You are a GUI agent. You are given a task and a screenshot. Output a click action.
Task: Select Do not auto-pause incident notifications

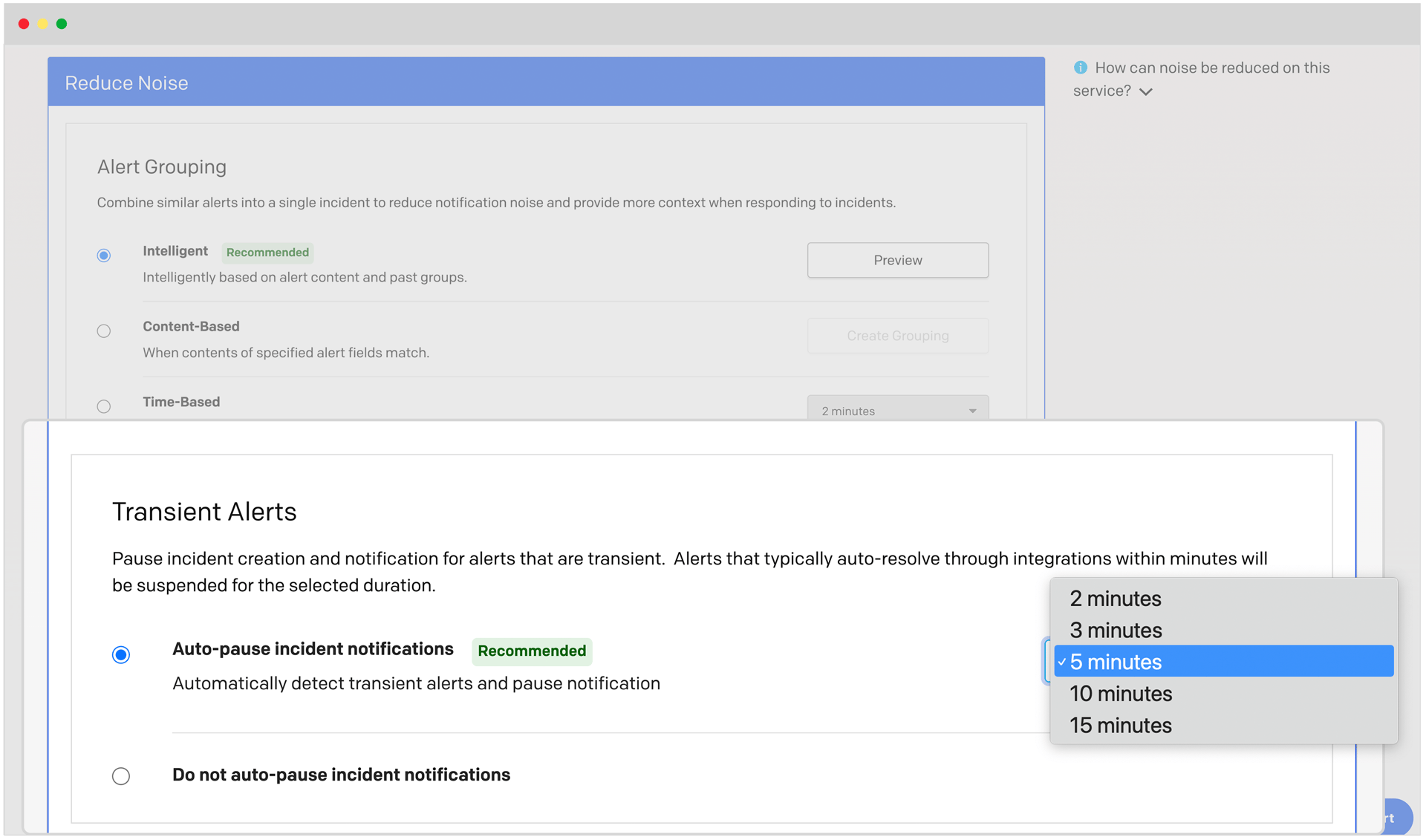click(x=121, y=776)
